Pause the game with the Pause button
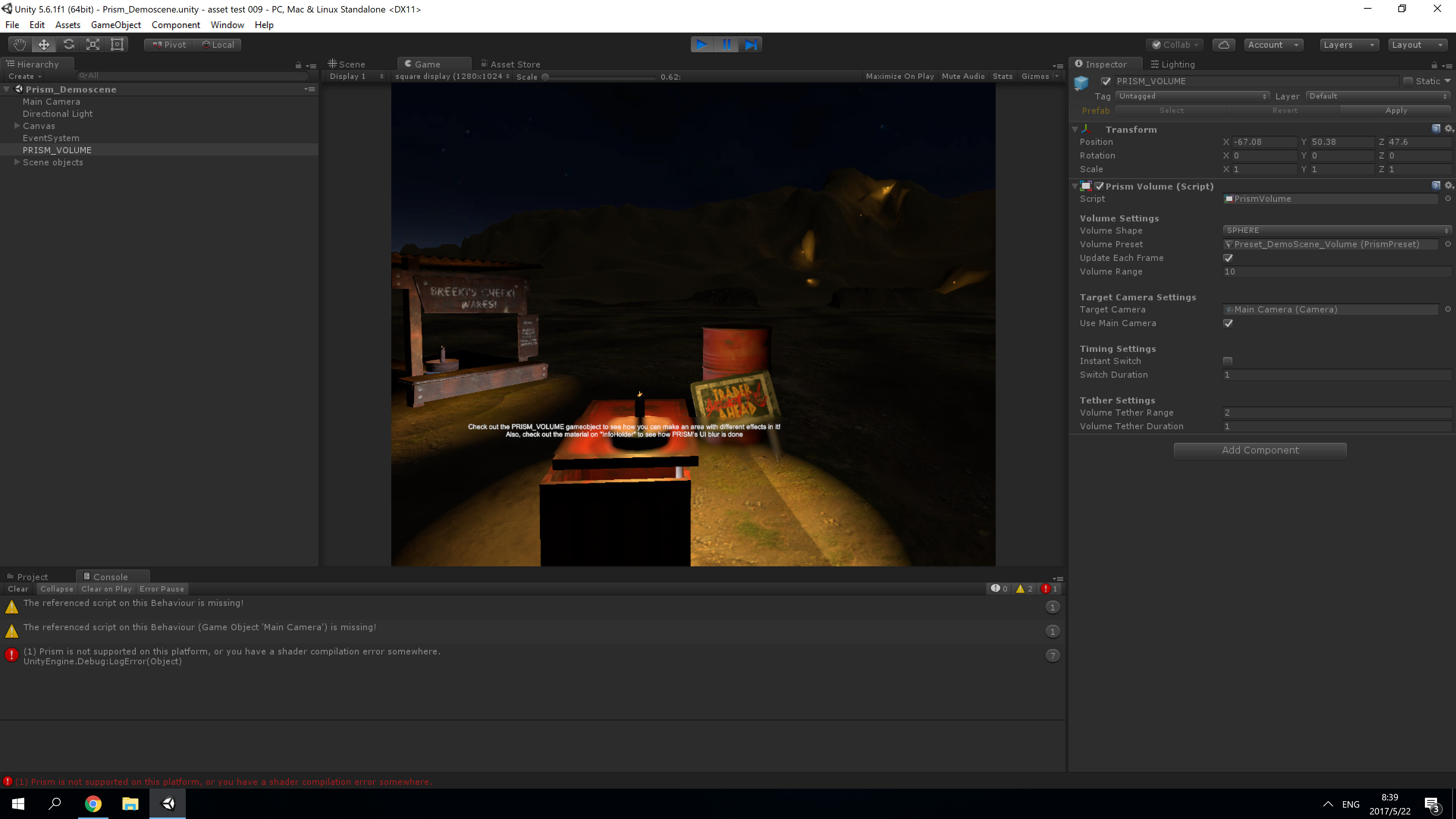This screenshot has height=819, width=1456. [x=727, y=44]
